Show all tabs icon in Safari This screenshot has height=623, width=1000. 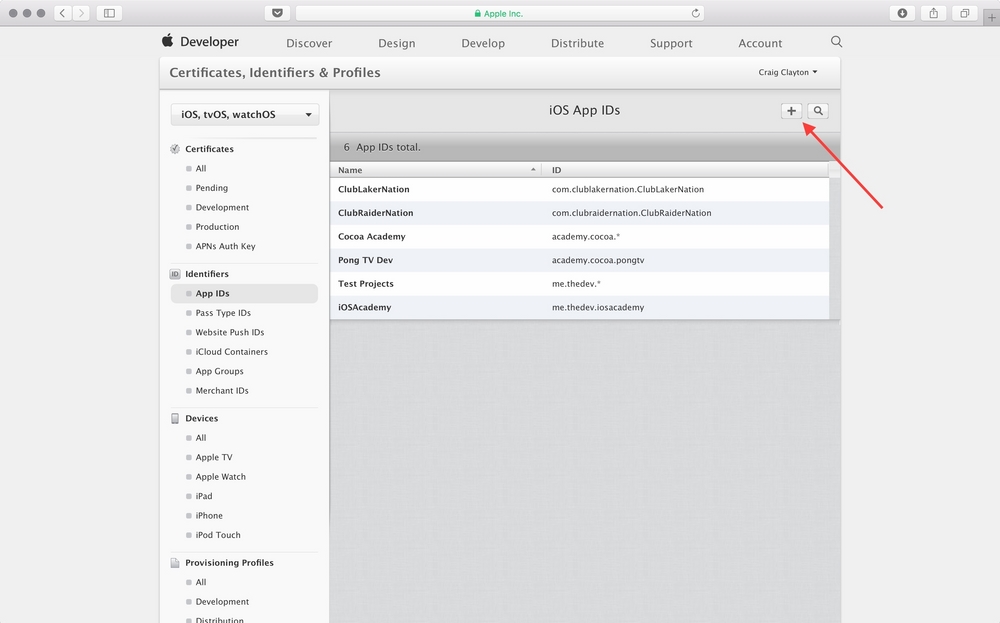[x=964, y=13]
